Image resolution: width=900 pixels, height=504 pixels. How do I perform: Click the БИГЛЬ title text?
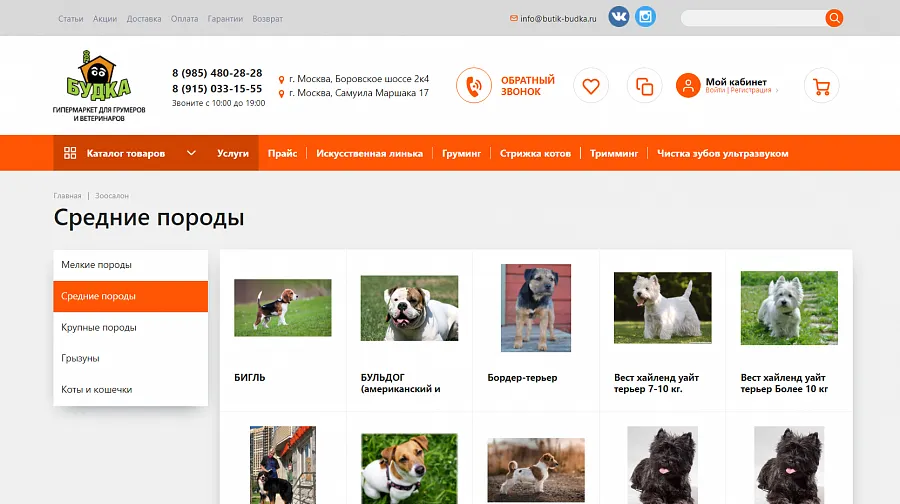(250, 378)
